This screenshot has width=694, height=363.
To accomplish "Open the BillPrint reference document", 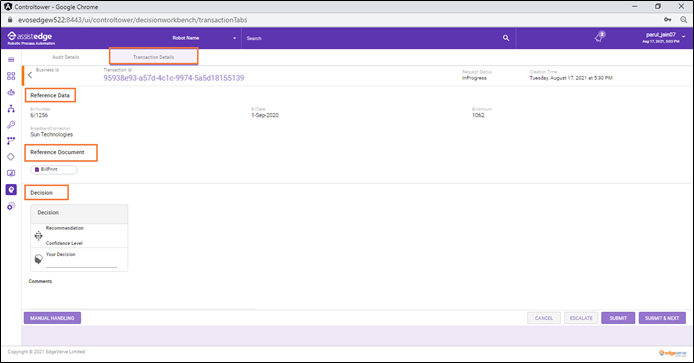I will (x=54, y=170).
